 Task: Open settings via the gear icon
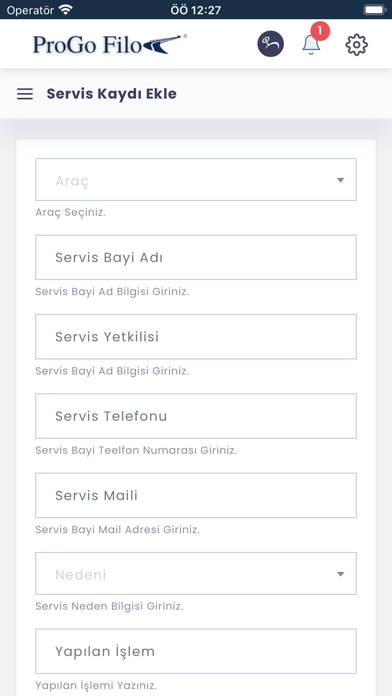click(x=356, y=45)
